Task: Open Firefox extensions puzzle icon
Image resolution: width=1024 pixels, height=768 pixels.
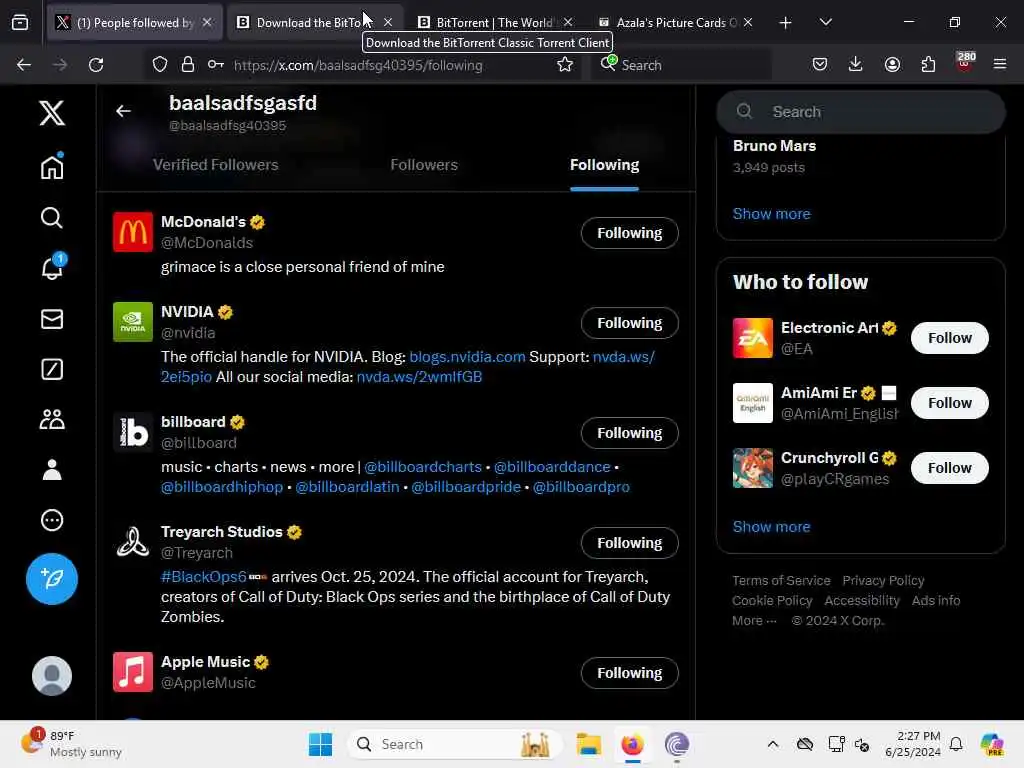Action: 928,65
